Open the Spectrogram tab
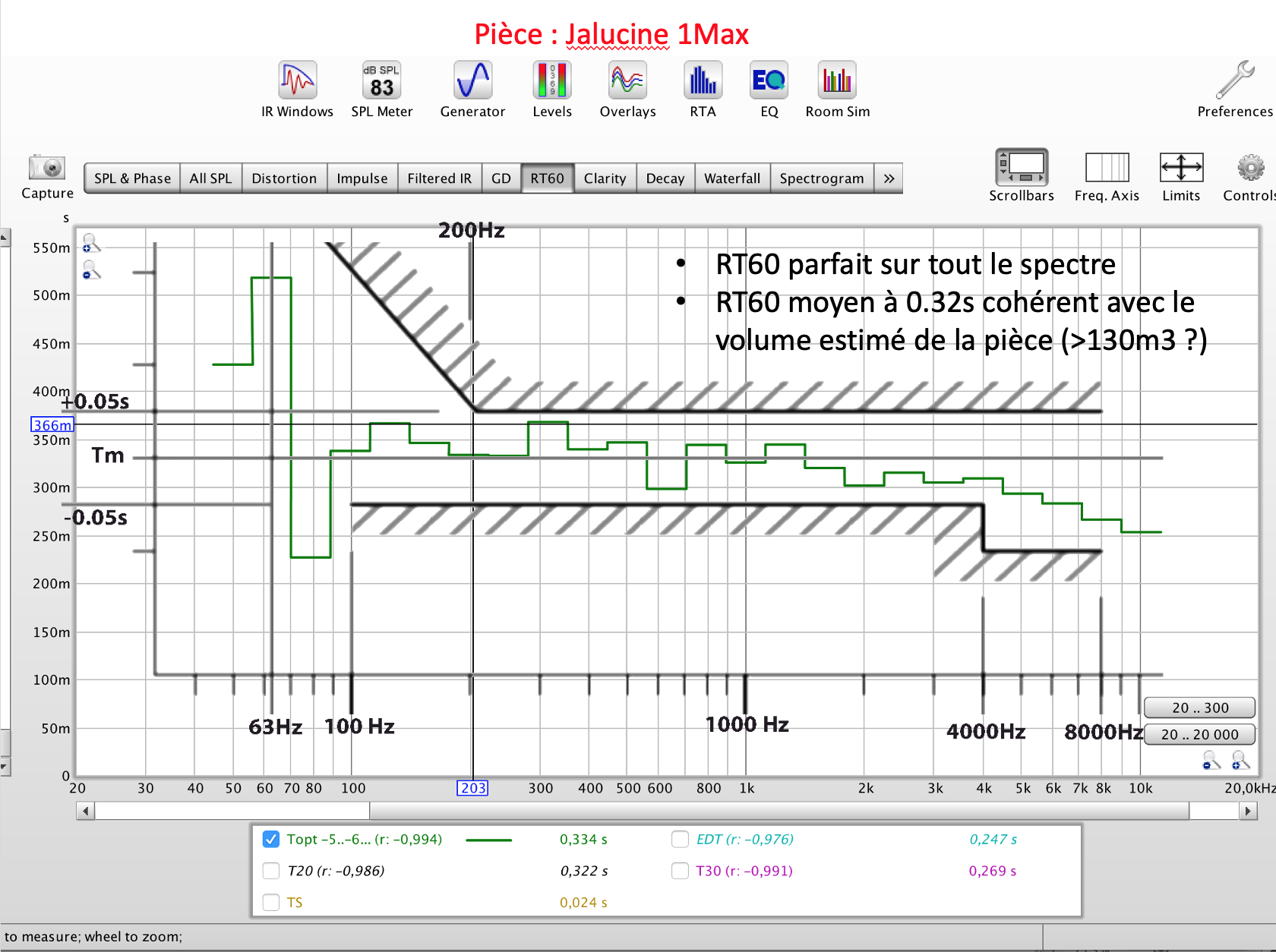The image size is (1276, 952). click(822, 178)
